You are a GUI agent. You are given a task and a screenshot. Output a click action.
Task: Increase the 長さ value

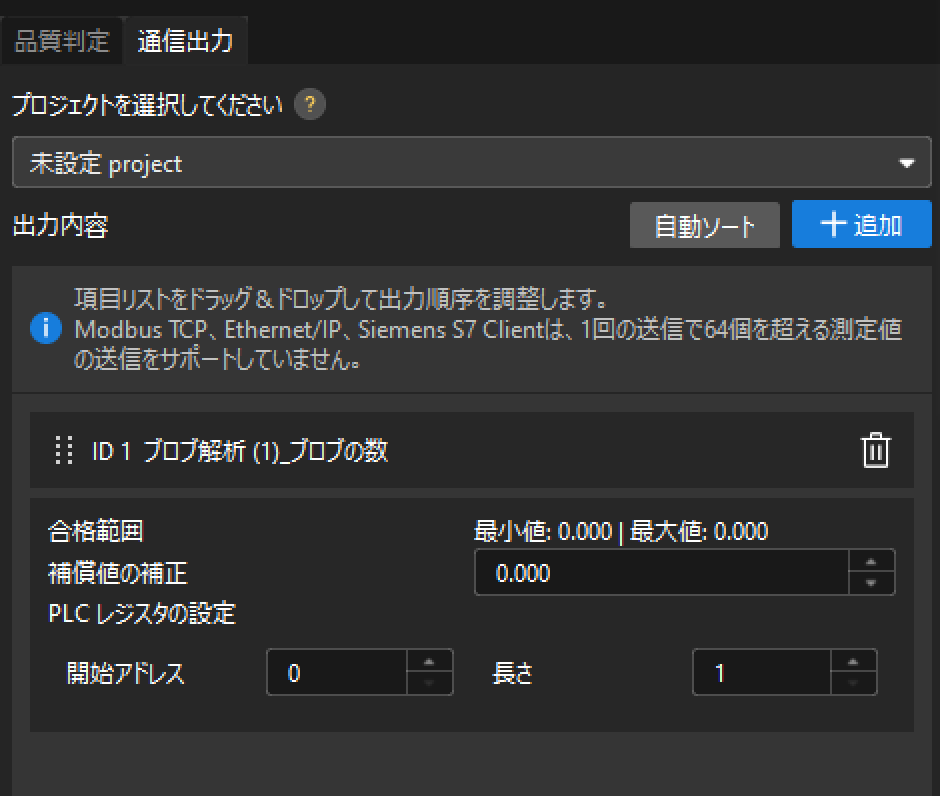tap(853, 662)
